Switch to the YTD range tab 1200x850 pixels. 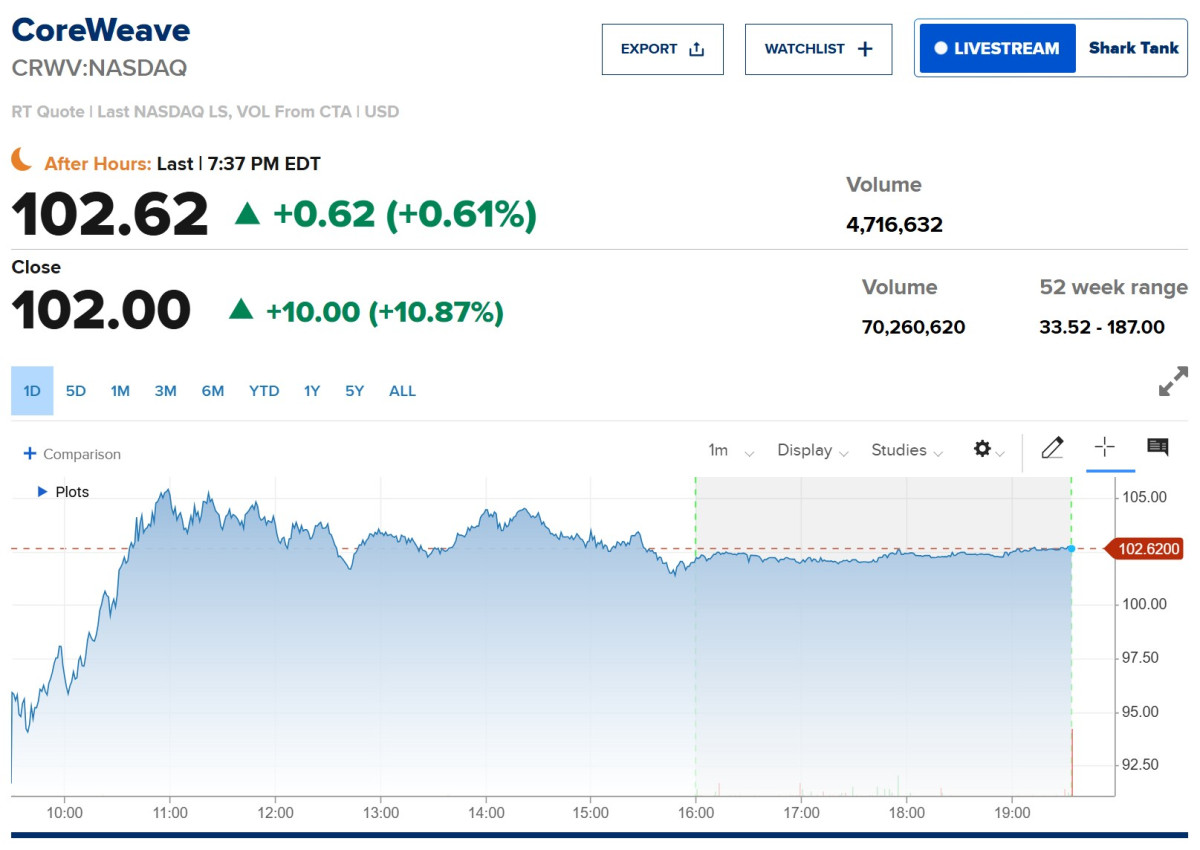point(264,391)
